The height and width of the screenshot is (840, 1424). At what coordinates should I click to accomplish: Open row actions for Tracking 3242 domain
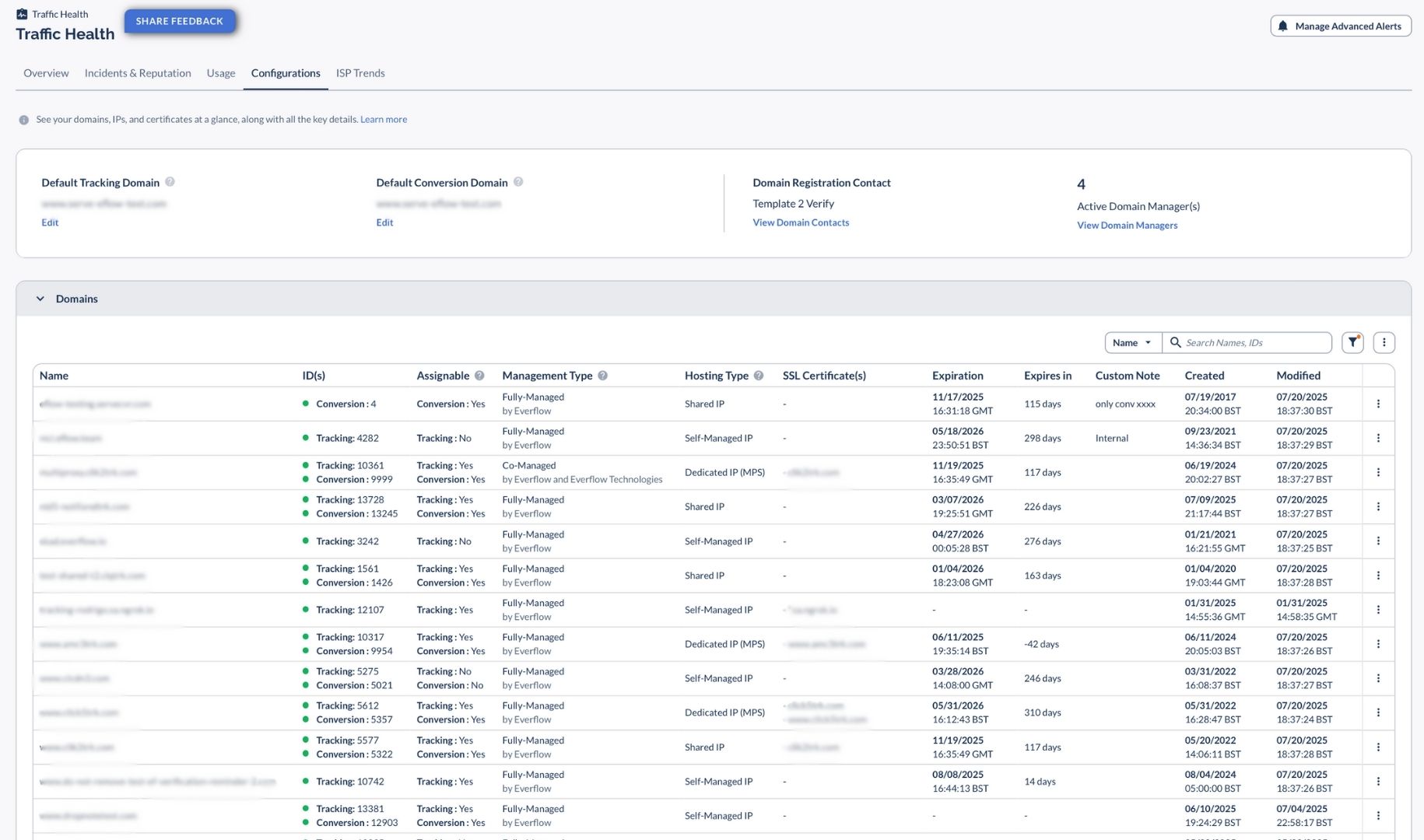(1378, 541)
